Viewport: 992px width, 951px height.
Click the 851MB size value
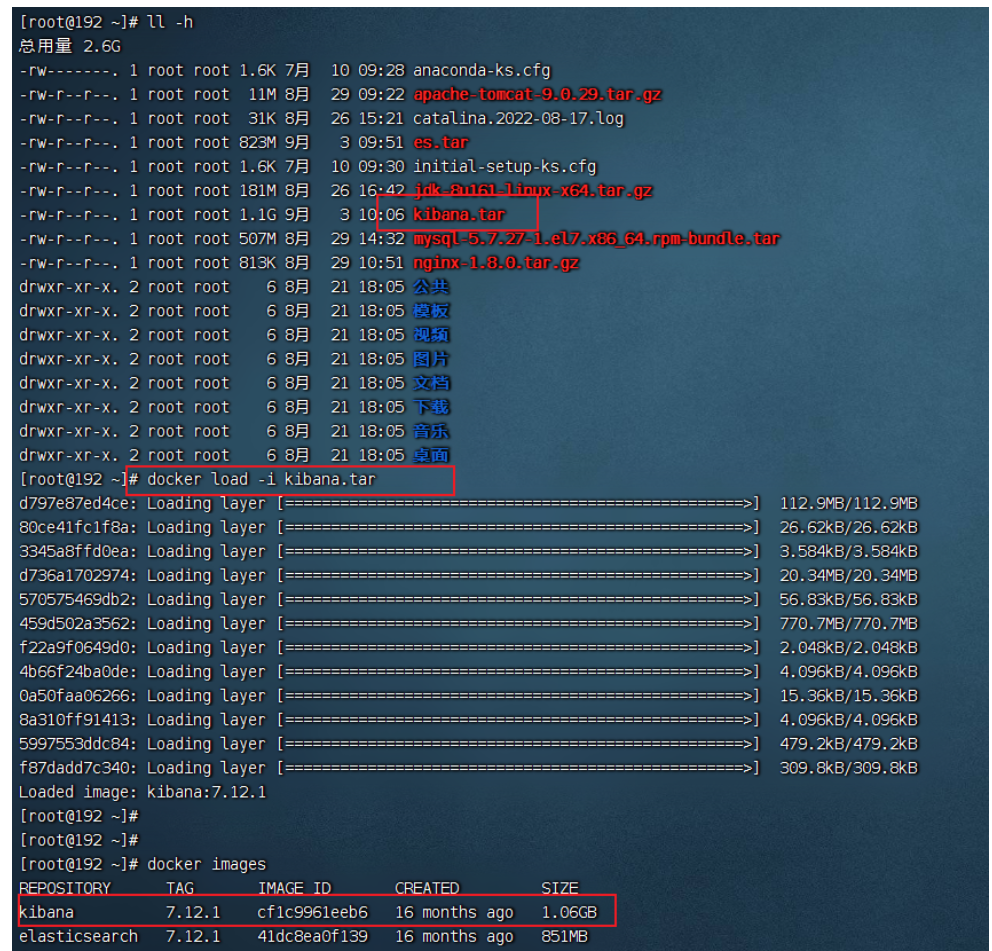[x=564, y=936]
